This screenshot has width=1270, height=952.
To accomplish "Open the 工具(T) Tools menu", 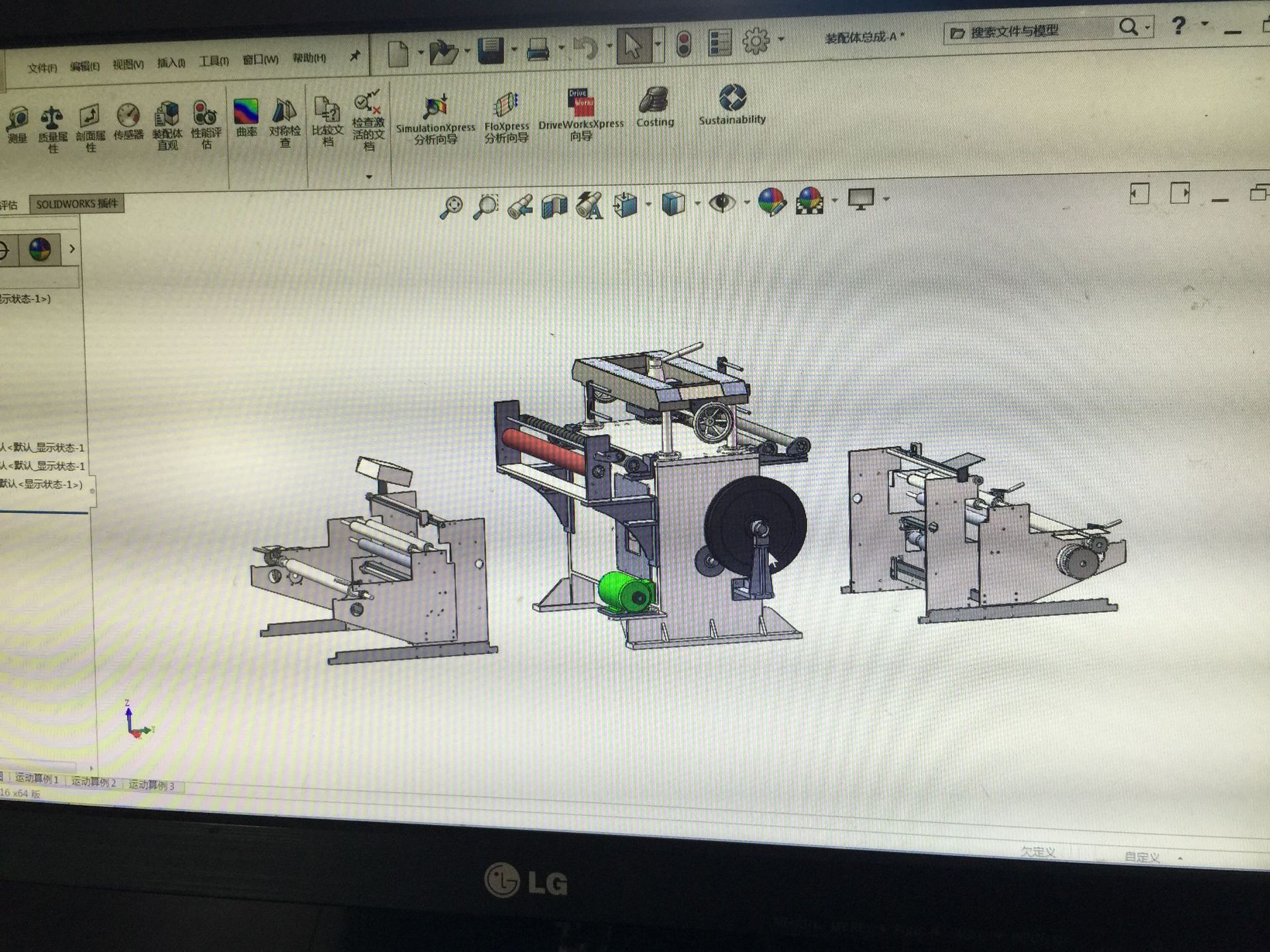I will click(214, 61).
